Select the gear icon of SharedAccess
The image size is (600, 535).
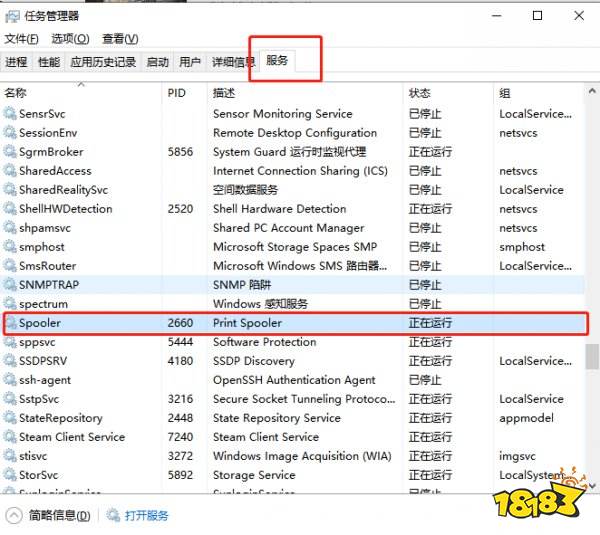point(10,170)
